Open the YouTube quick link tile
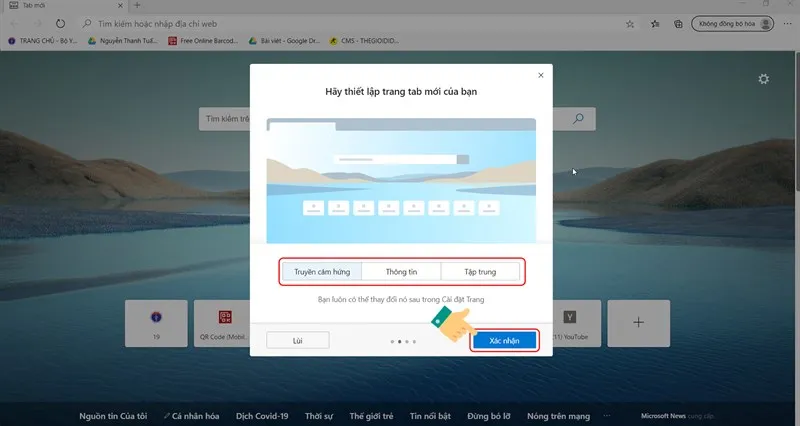800x426 pixels. click(577, 323)
